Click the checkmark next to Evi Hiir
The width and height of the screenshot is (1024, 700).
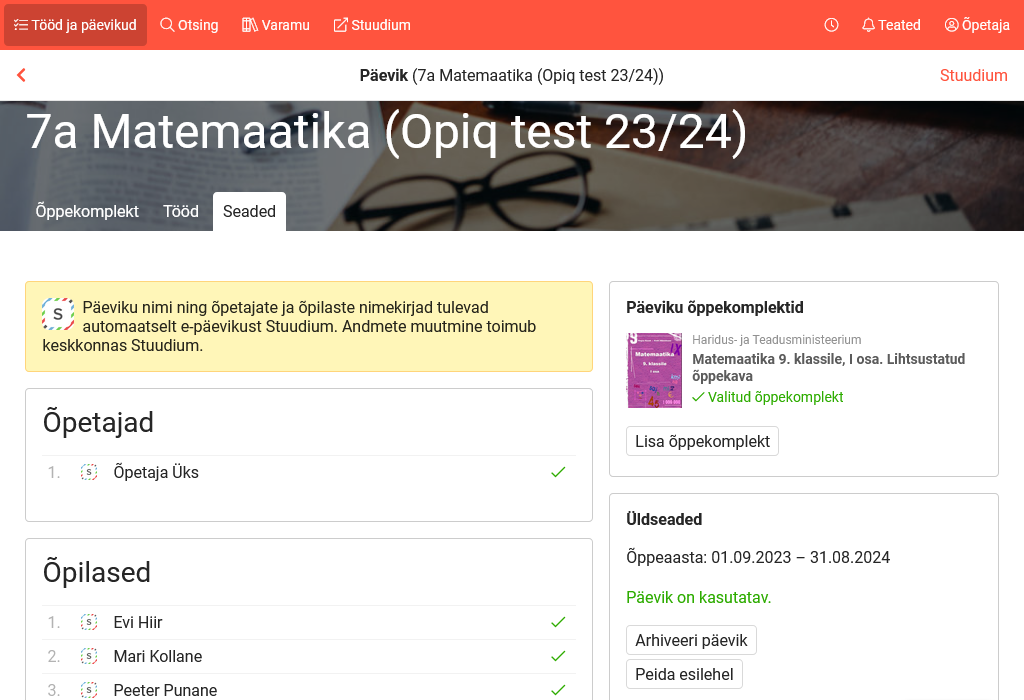(x=558, y=622)
